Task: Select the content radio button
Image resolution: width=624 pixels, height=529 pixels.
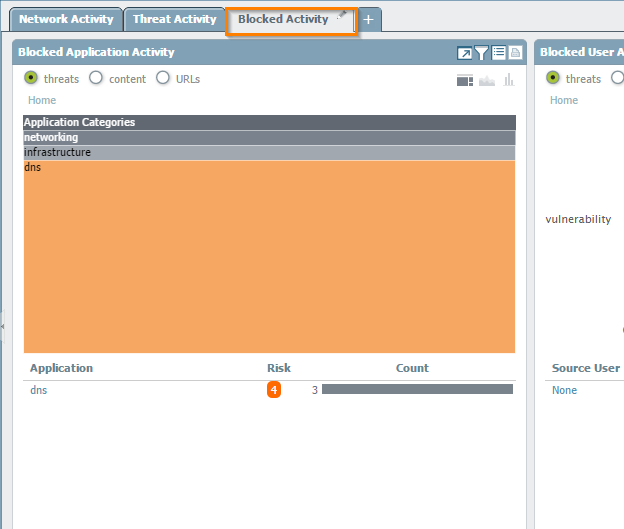Action: pos(96,78)
